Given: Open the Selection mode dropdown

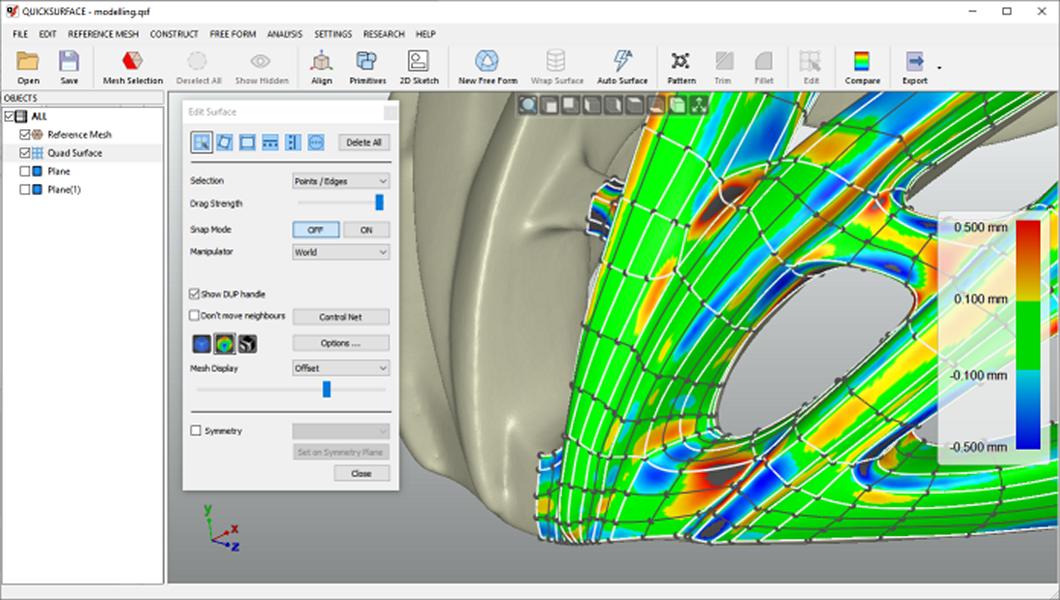Looking at the screenshot, I should point(340,181).
